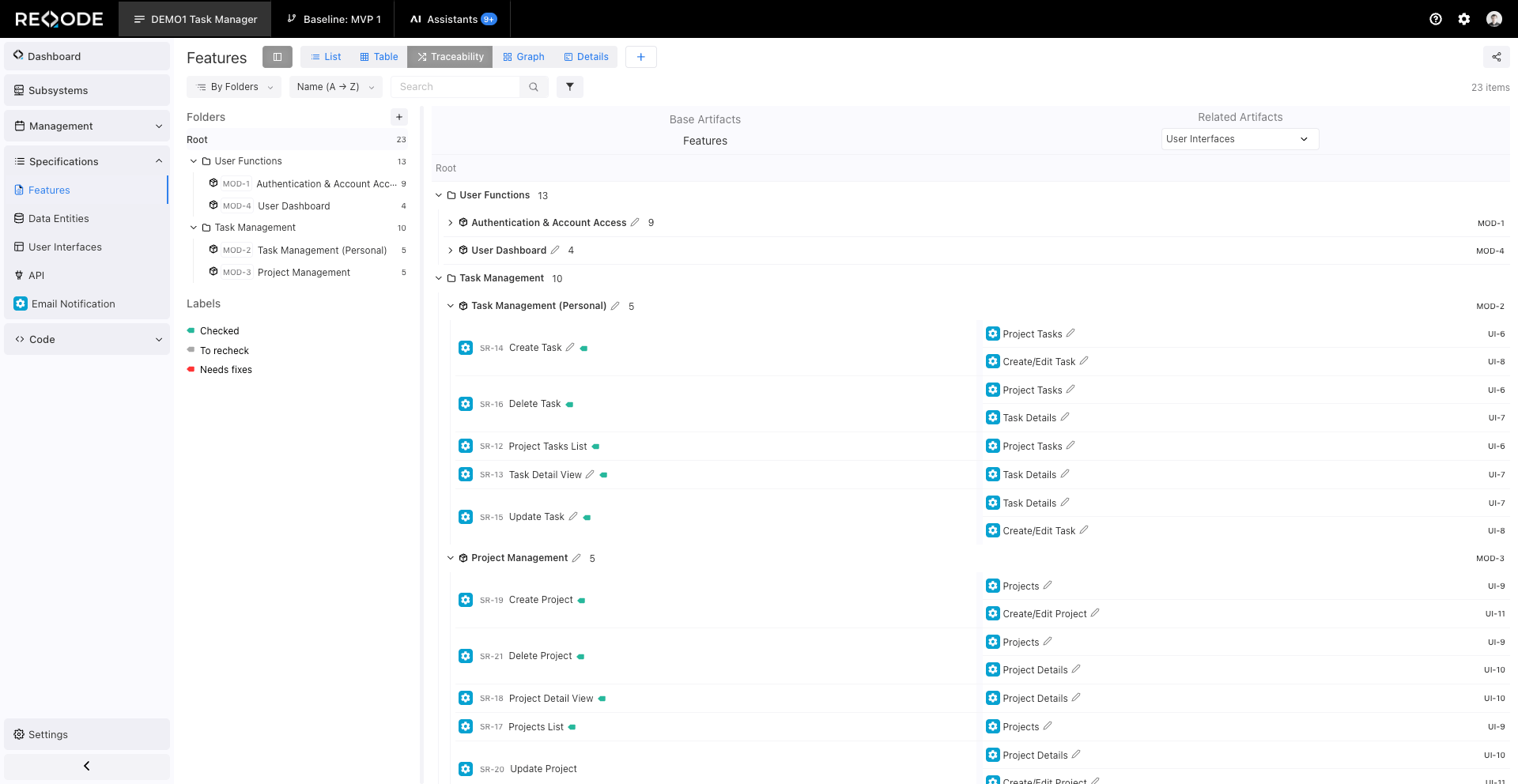
Task: Open Data Entities in the sidebar
Action: point(59,219)
